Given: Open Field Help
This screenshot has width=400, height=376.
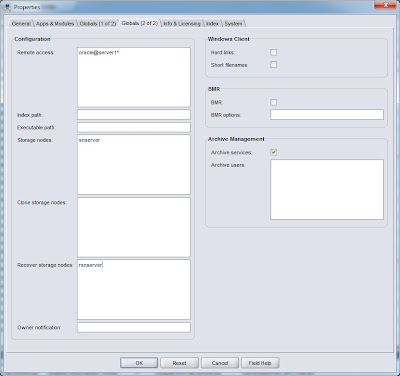Looking at the screenshot, I should 260,363.
